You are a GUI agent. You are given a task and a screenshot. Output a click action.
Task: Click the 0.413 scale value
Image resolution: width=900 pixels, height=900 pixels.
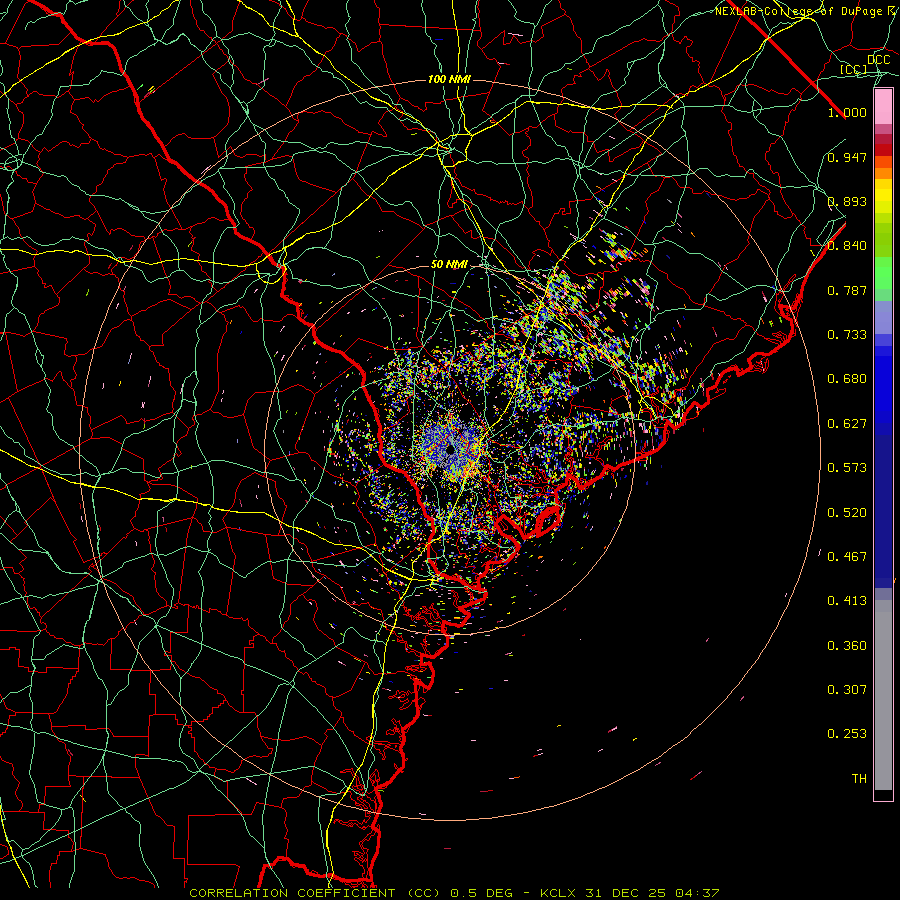point(847,601)
